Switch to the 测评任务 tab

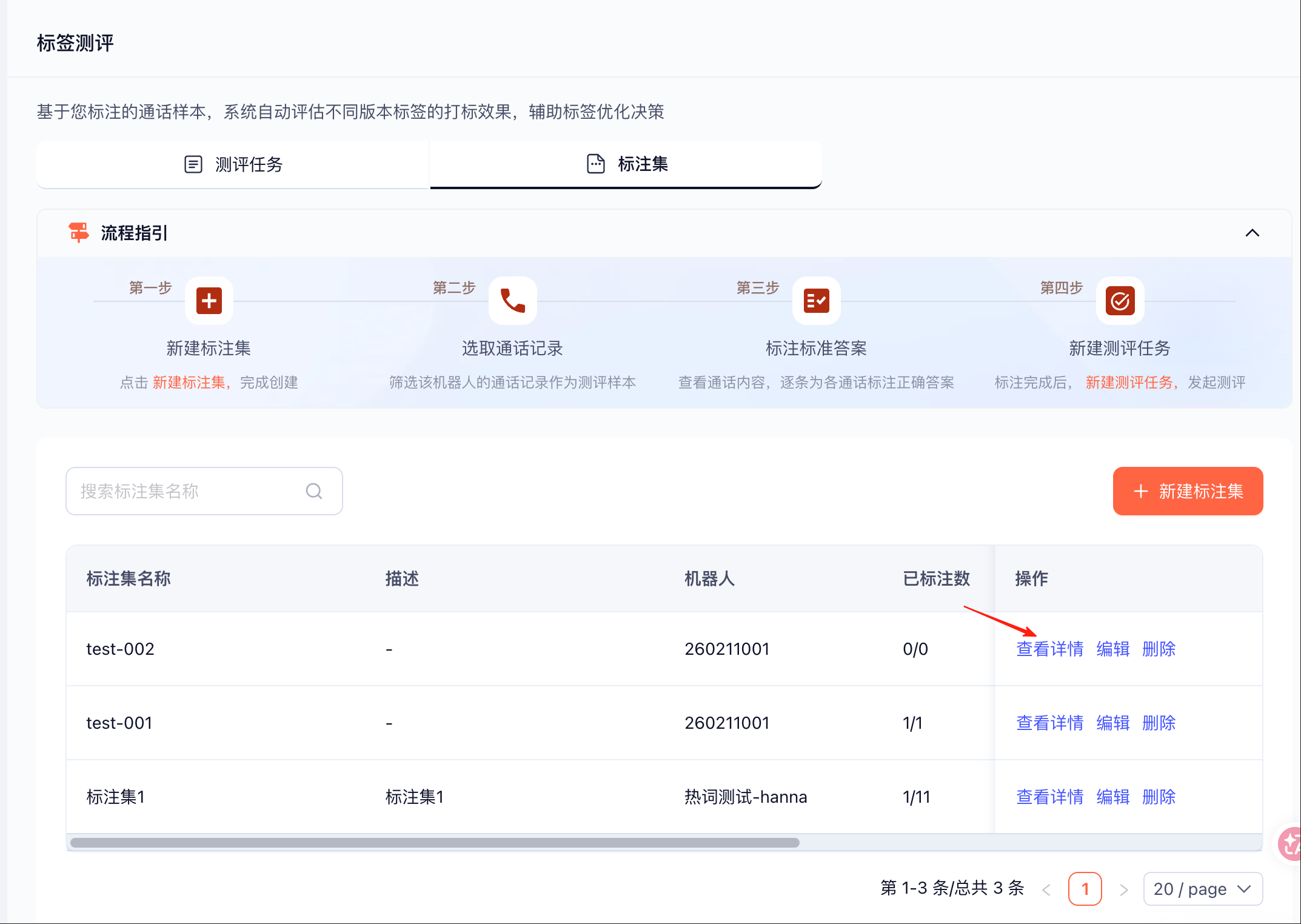click(x=233, y=164)
